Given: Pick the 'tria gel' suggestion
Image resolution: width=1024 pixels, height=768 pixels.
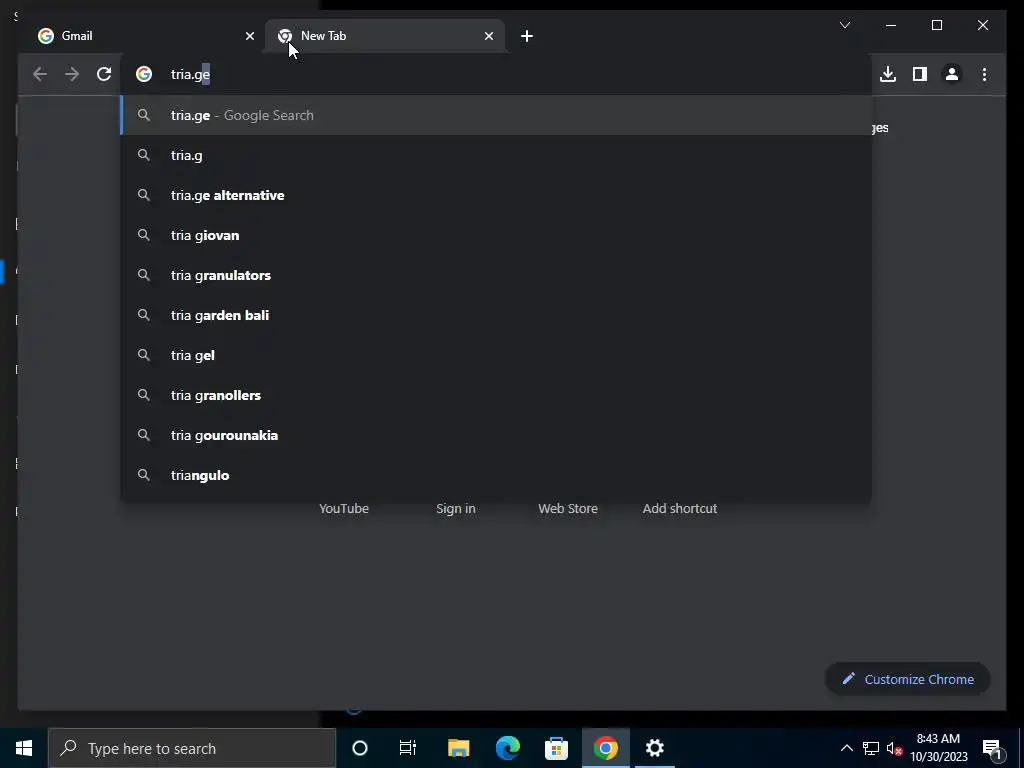Looking at the screenshot, I should click(x=496, y=355).
